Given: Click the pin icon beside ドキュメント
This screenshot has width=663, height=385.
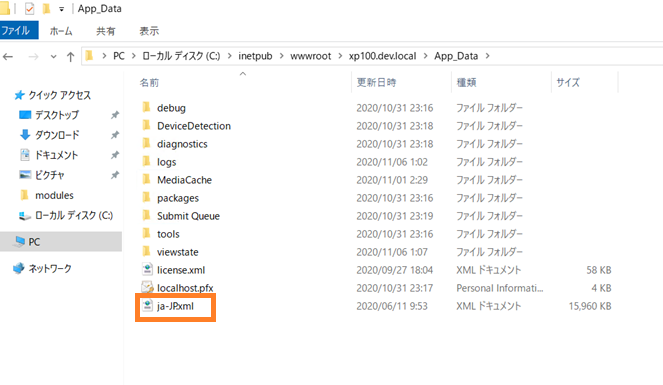Looking at the screenshot, I should click(115, 155).
